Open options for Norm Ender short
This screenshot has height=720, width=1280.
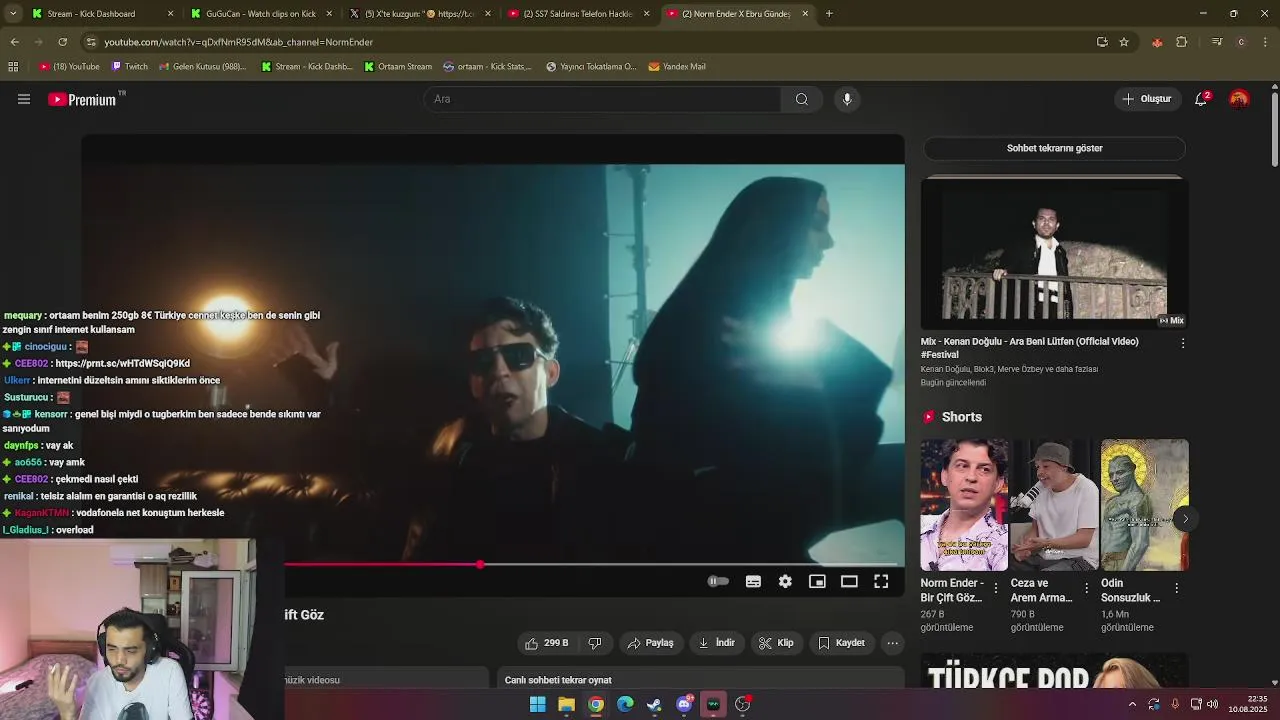tap(995, 589)
